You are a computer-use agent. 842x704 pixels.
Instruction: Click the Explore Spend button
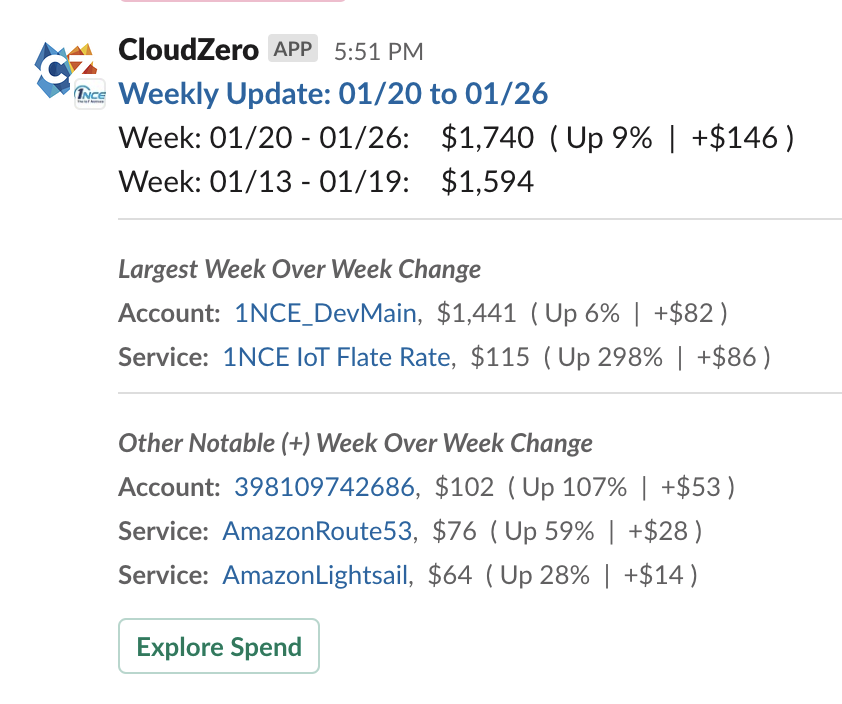[218, 646]
